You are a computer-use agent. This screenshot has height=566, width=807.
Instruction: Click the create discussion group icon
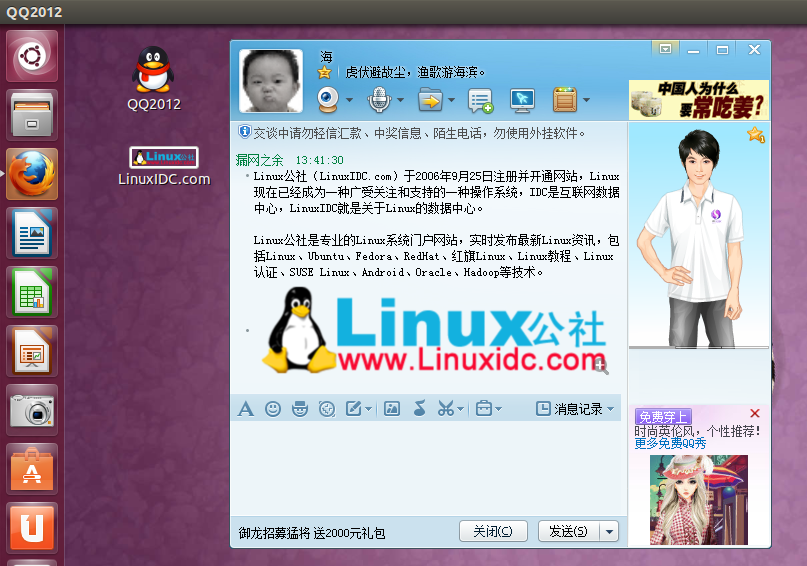481,100
